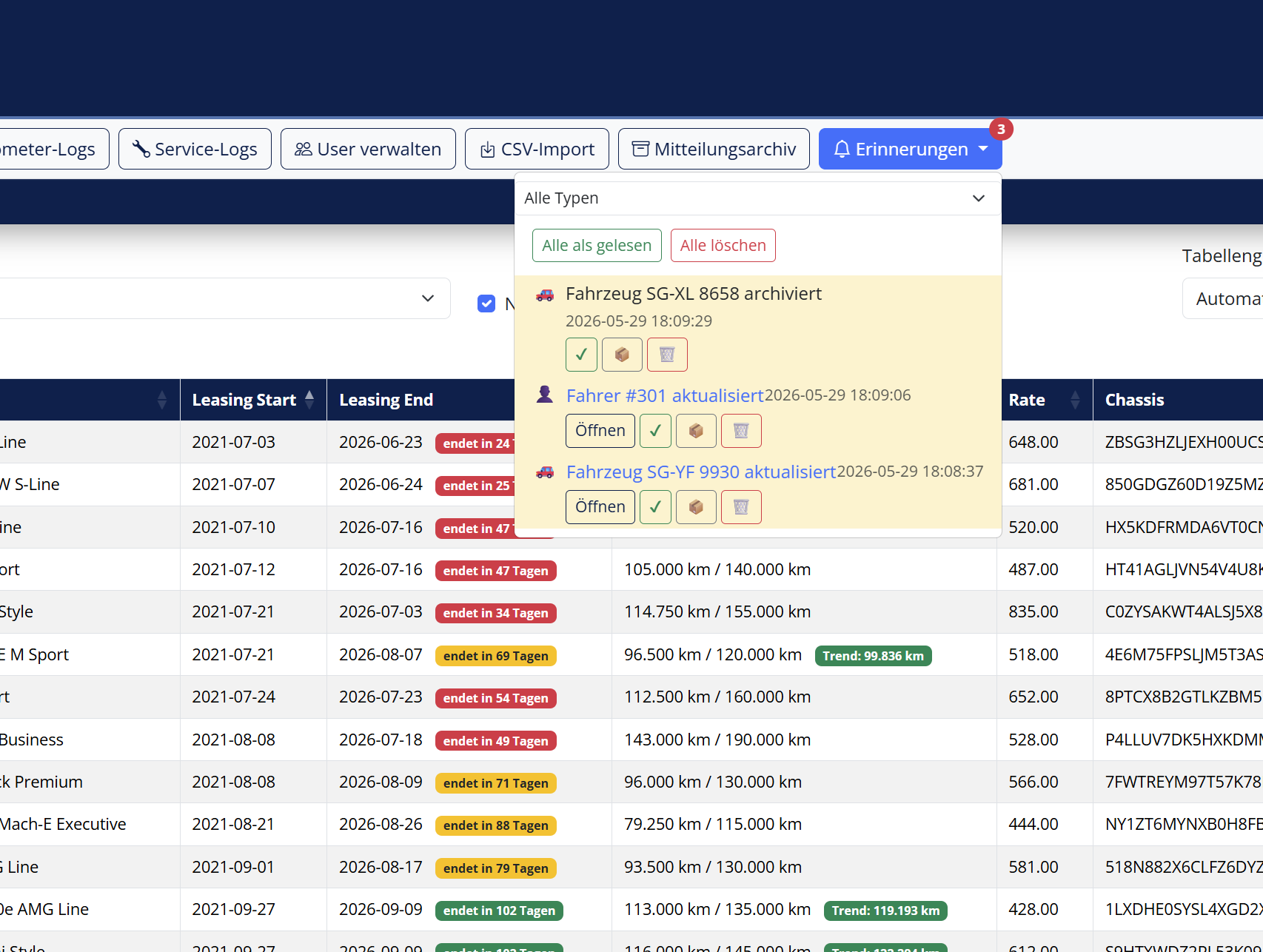Viewport: 1263px width, 952px height.
Task: Click the notification count badge '3'
Action: (1001, 129)
